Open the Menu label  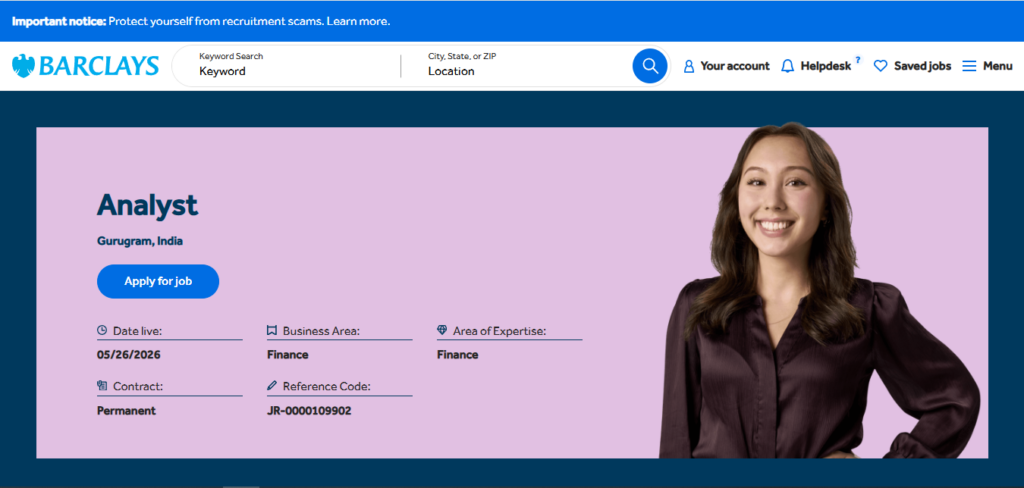(998, 66)
